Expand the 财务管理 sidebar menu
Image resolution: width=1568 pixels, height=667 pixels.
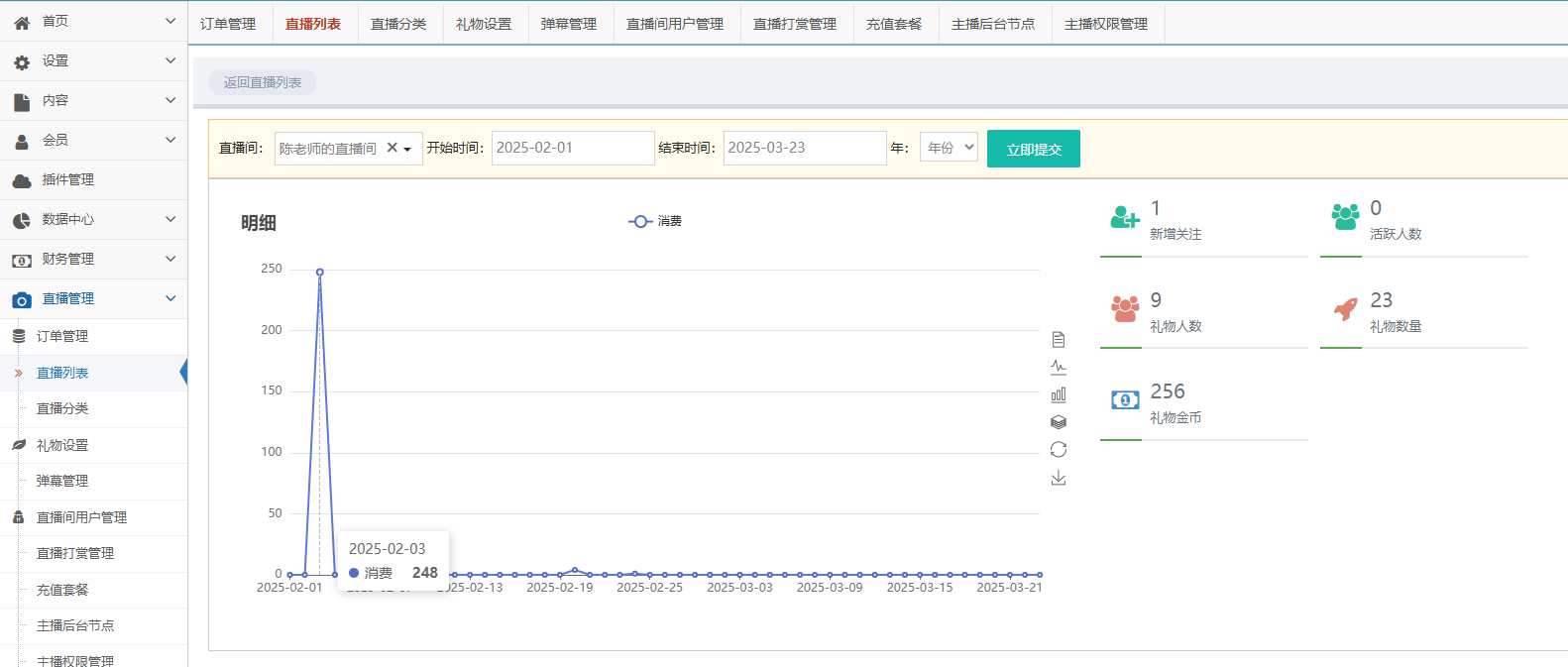[x=94, y=259]
